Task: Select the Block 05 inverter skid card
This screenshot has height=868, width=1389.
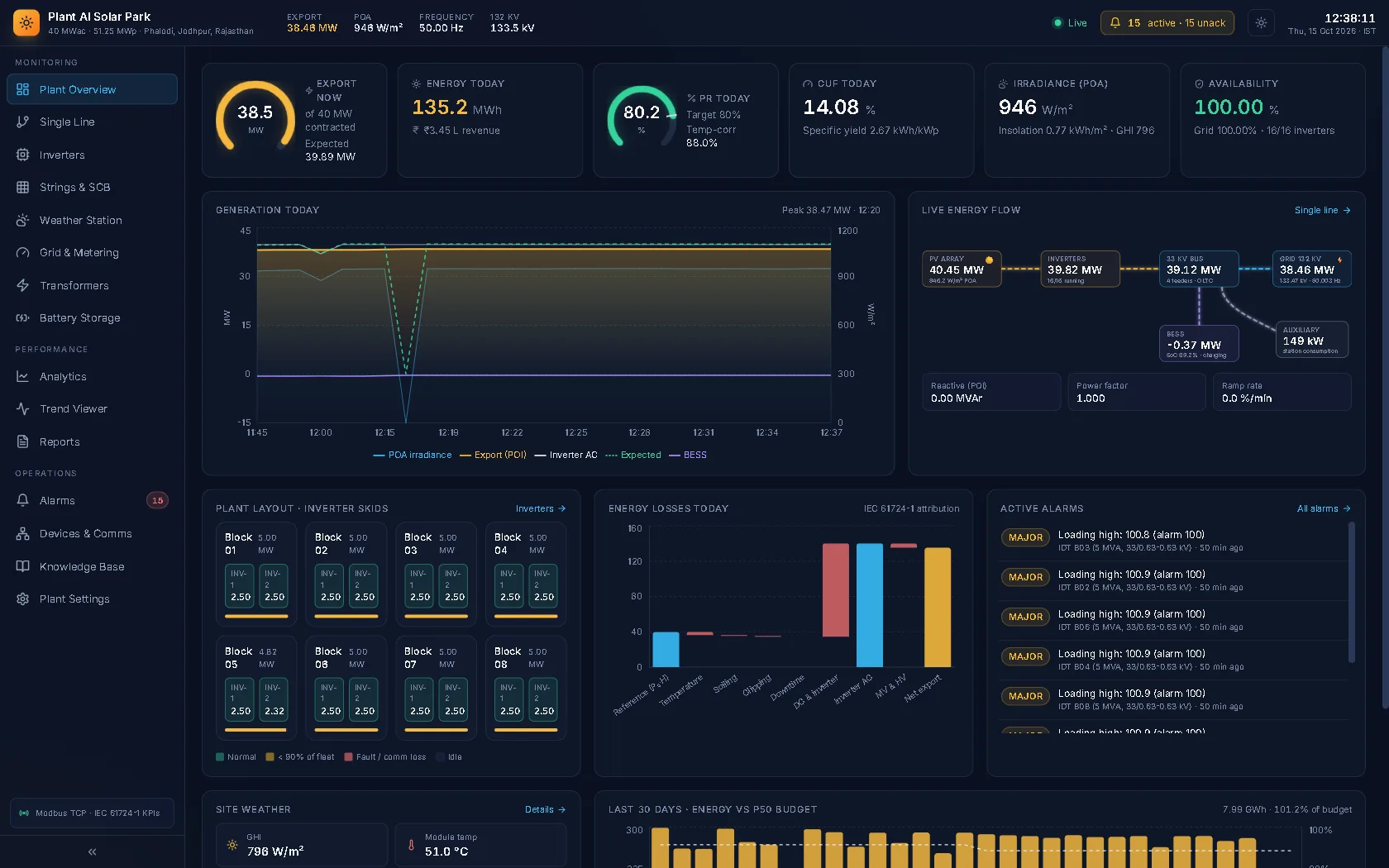Action: pyautogui.click(x=256, y=688)
